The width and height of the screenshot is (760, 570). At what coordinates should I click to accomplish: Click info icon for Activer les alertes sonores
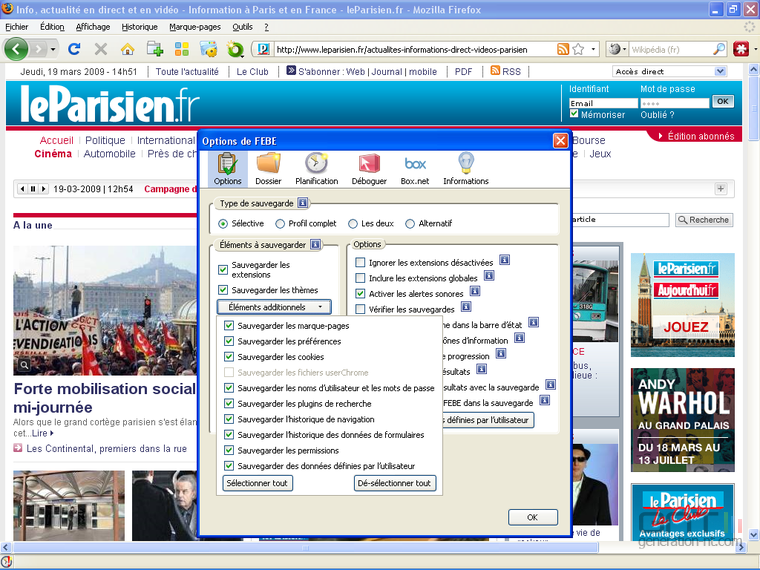tap(475, 291)
